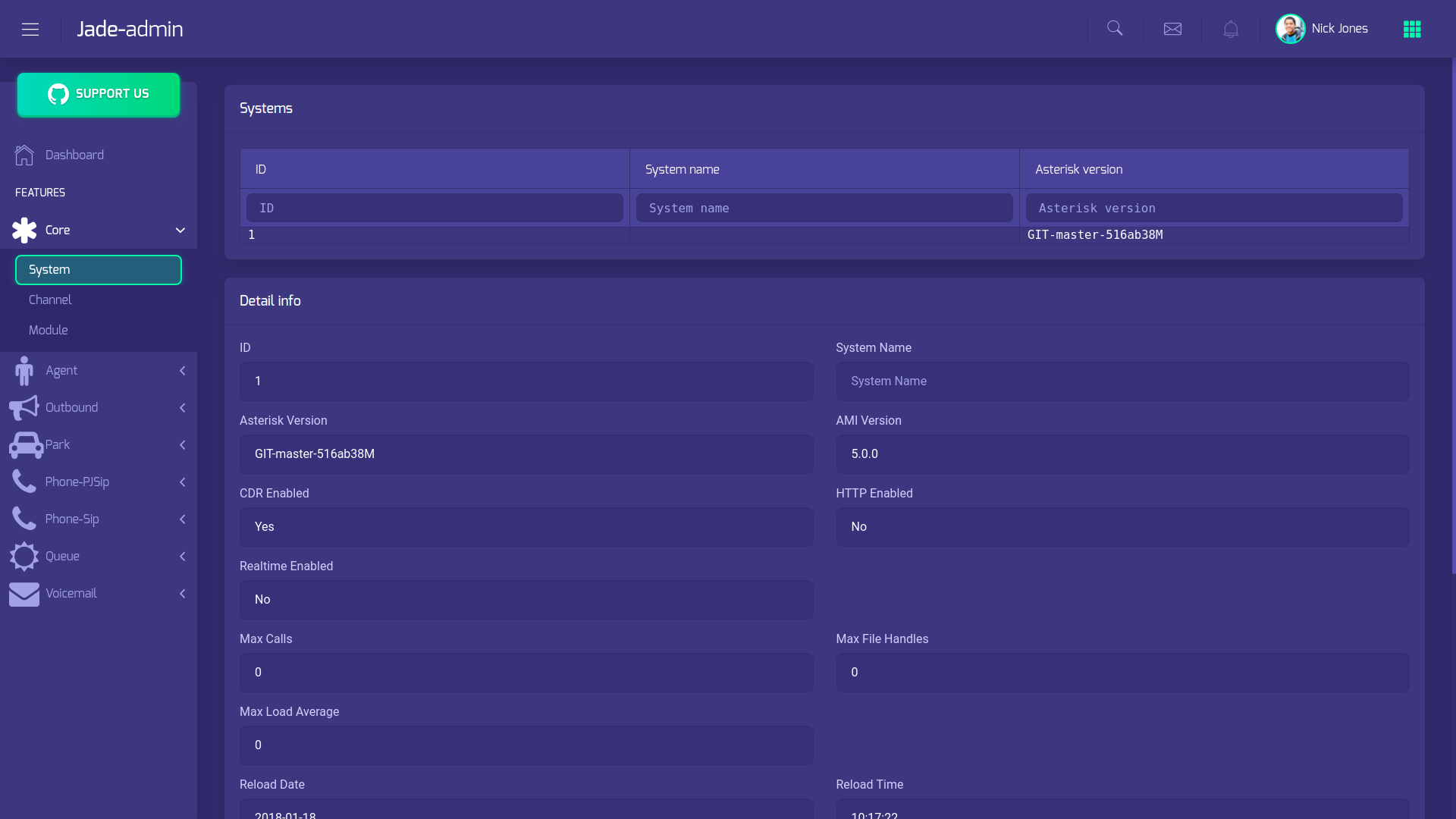1456x819 pixels.
Task: Click the hamburger menu icon
Action: [x=30, y=29]
